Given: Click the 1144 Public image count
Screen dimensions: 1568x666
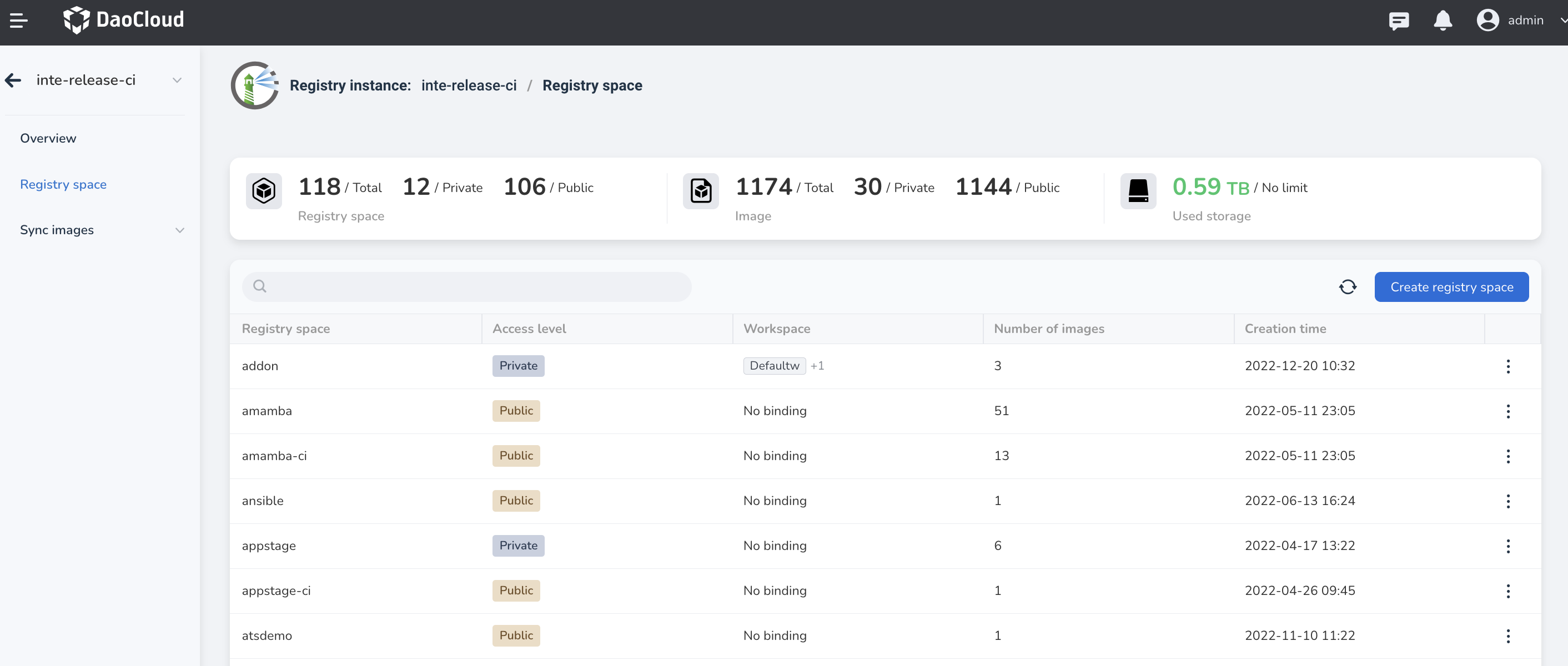Looking at the screenshot, I should coord(1007,186).
